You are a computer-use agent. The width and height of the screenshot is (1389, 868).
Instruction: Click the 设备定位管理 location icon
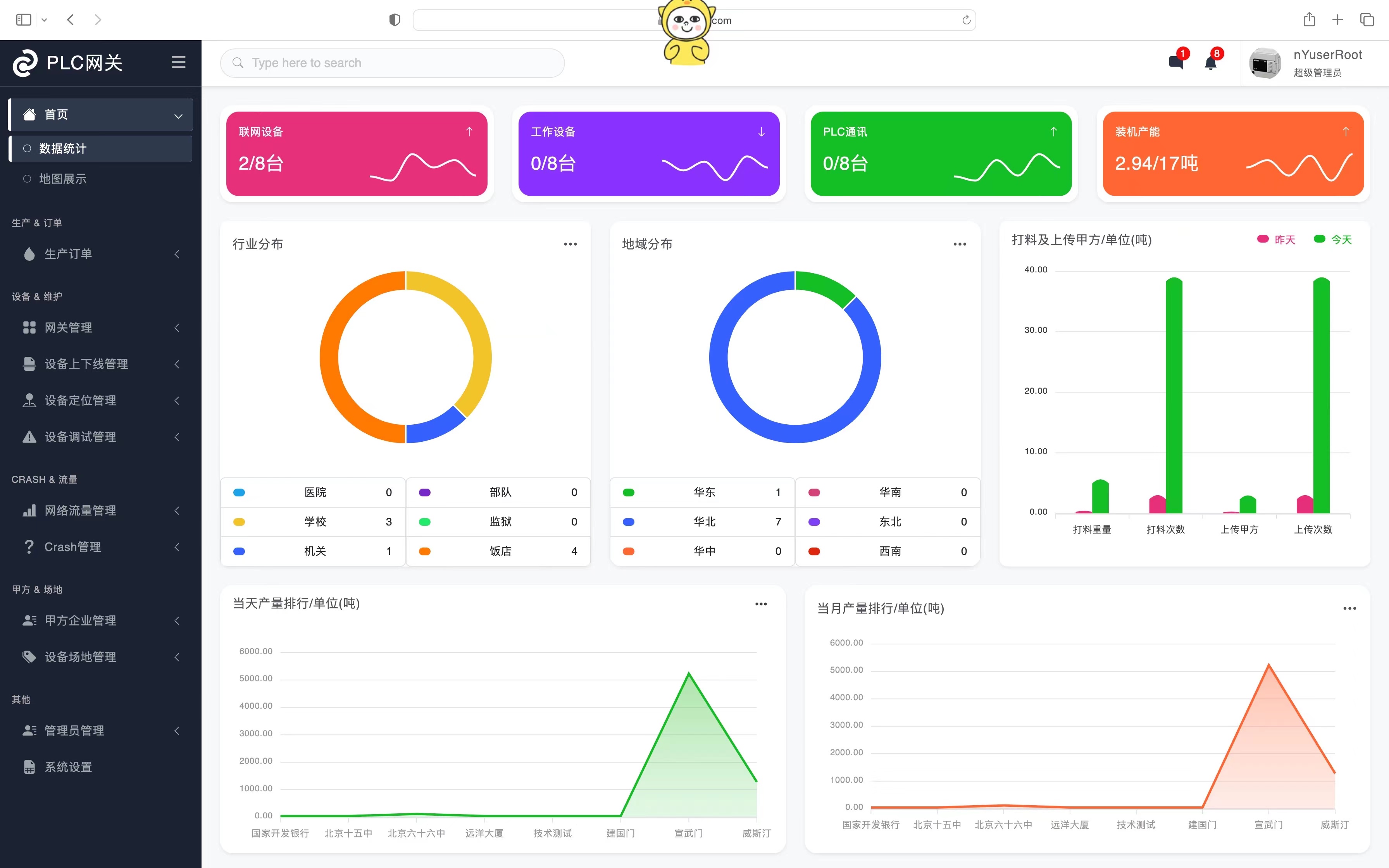coord(28,400)
